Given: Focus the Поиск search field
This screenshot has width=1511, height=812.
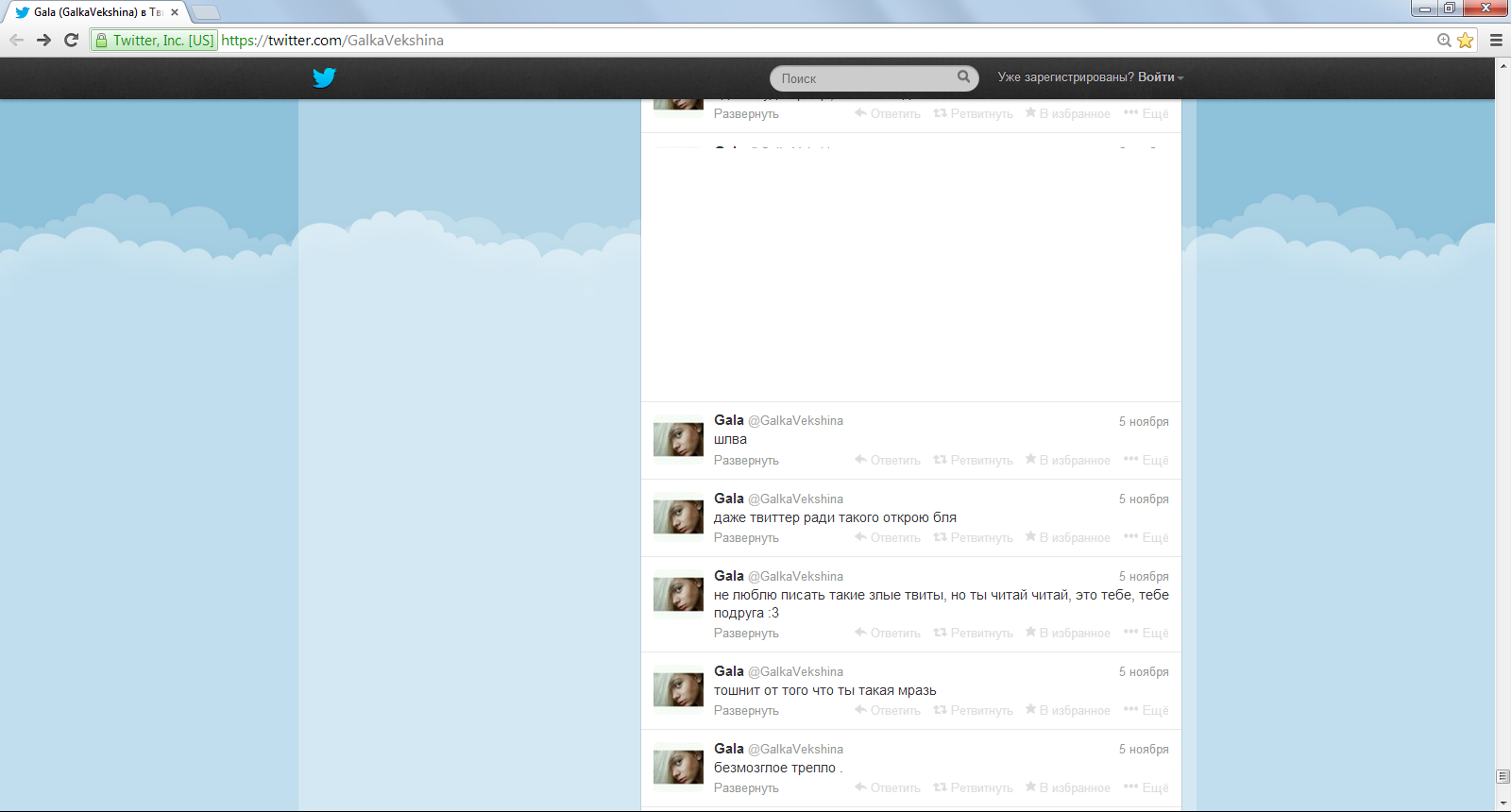Looking at the screenshot, I should [874, 78].
